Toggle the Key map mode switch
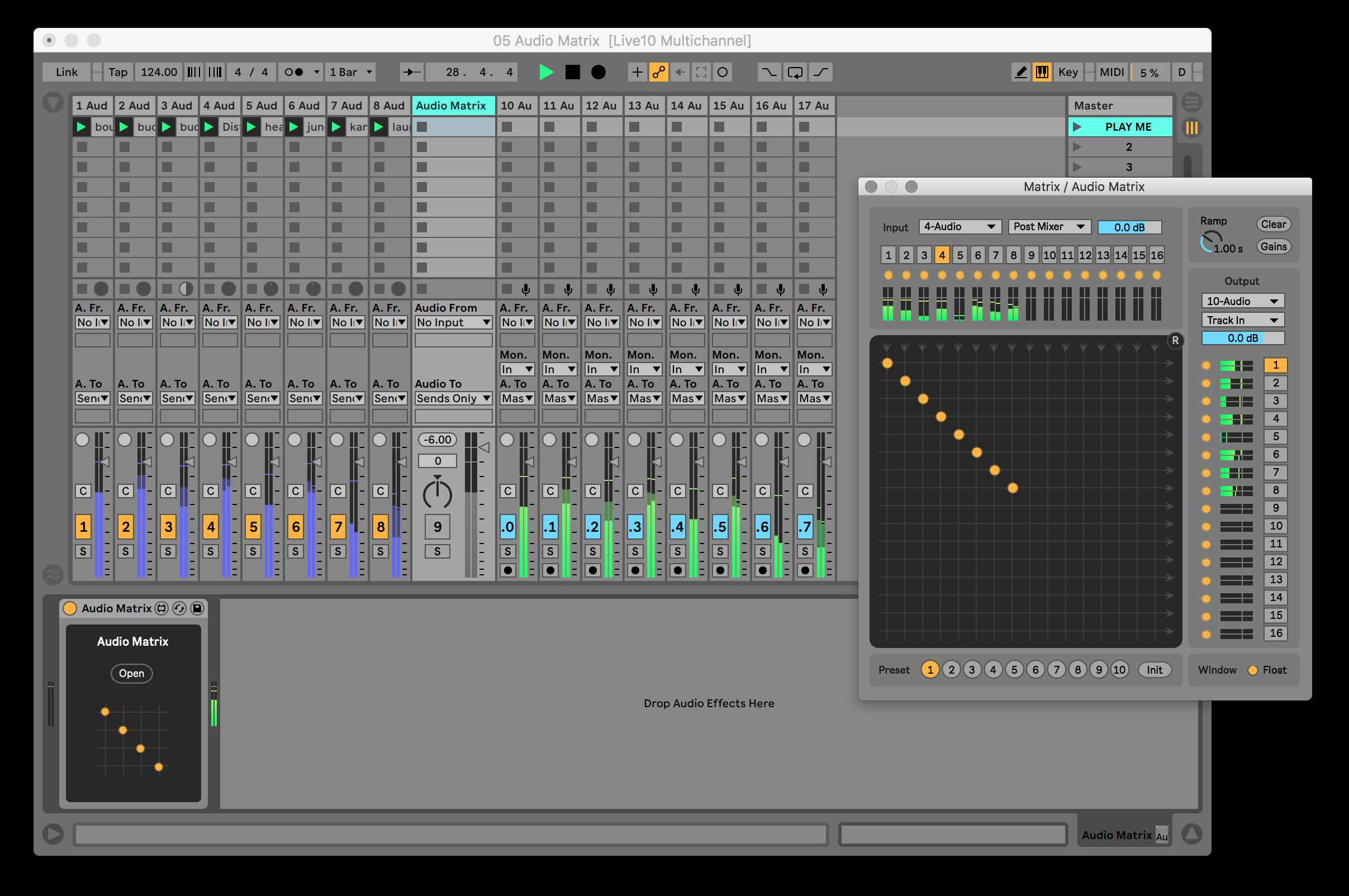This screenshot has height=896, width=1349. [x=1067, y=72]
